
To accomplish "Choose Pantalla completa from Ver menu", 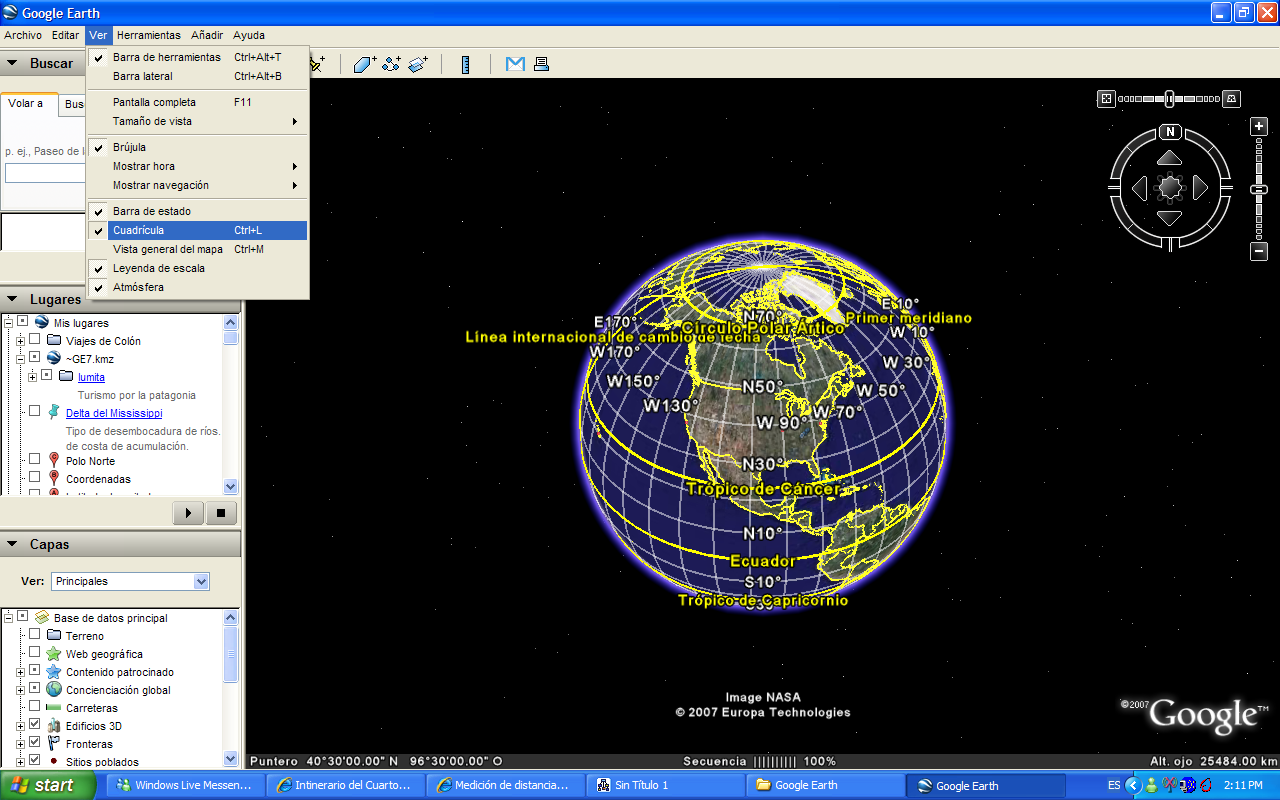I will (x=197, y=102).
